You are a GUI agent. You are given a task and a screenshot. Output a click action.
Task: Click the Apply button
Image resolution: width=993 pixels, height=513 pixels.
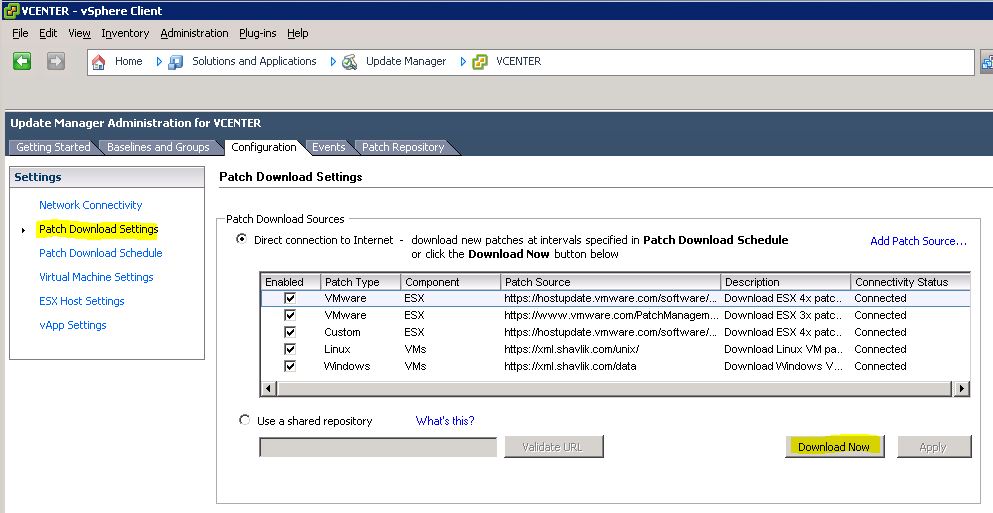pos(933,447)
